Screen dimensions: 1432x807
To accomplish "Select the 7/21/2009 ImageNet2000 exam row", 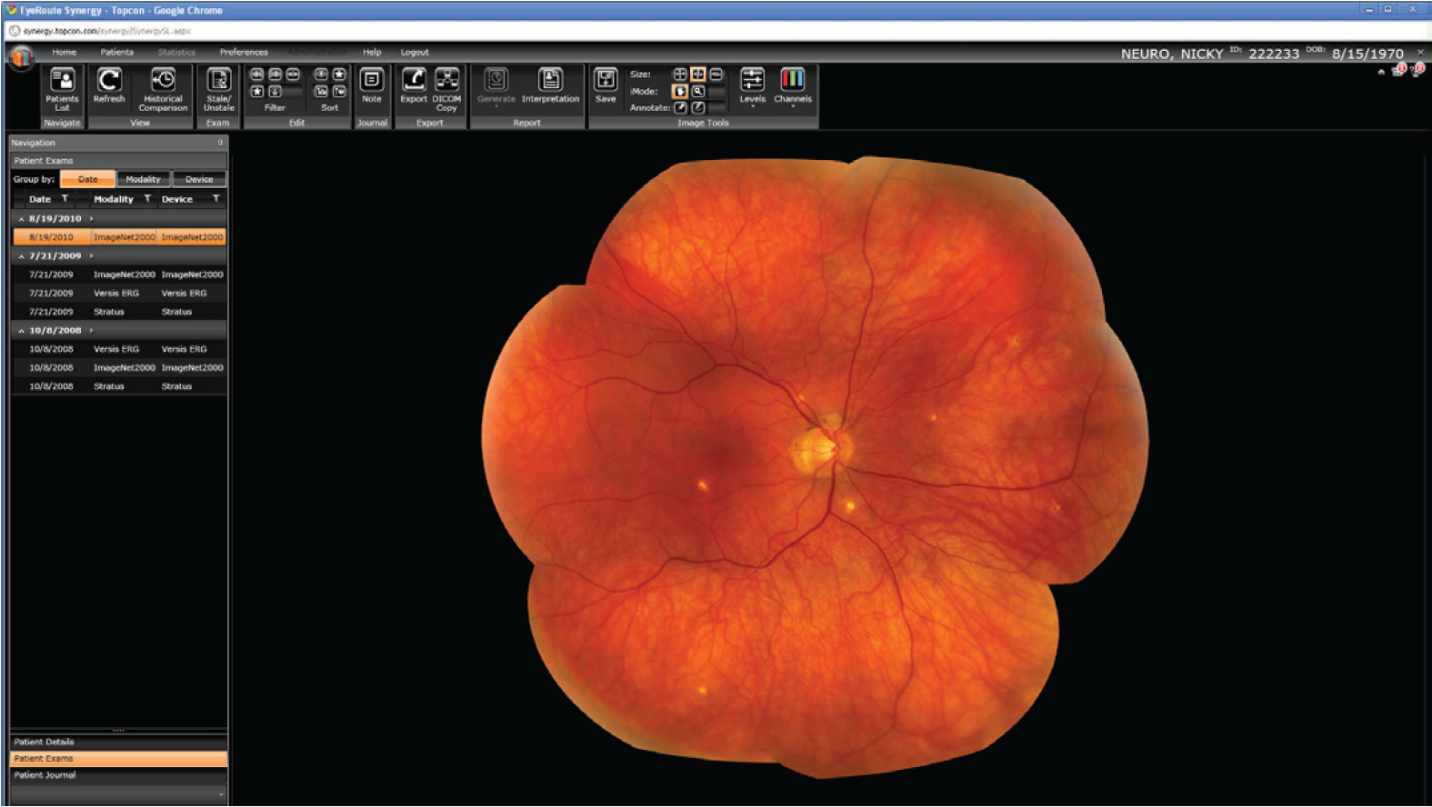I will pyautogui.click(x=119, y=274).
